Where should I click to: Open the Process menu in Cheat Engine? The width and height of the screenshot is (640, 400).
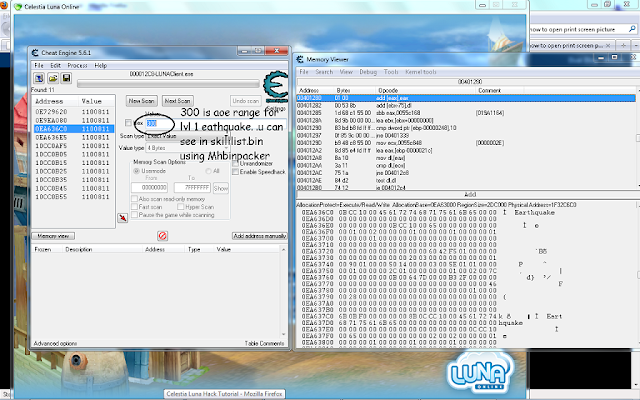(x=77, y=65)
